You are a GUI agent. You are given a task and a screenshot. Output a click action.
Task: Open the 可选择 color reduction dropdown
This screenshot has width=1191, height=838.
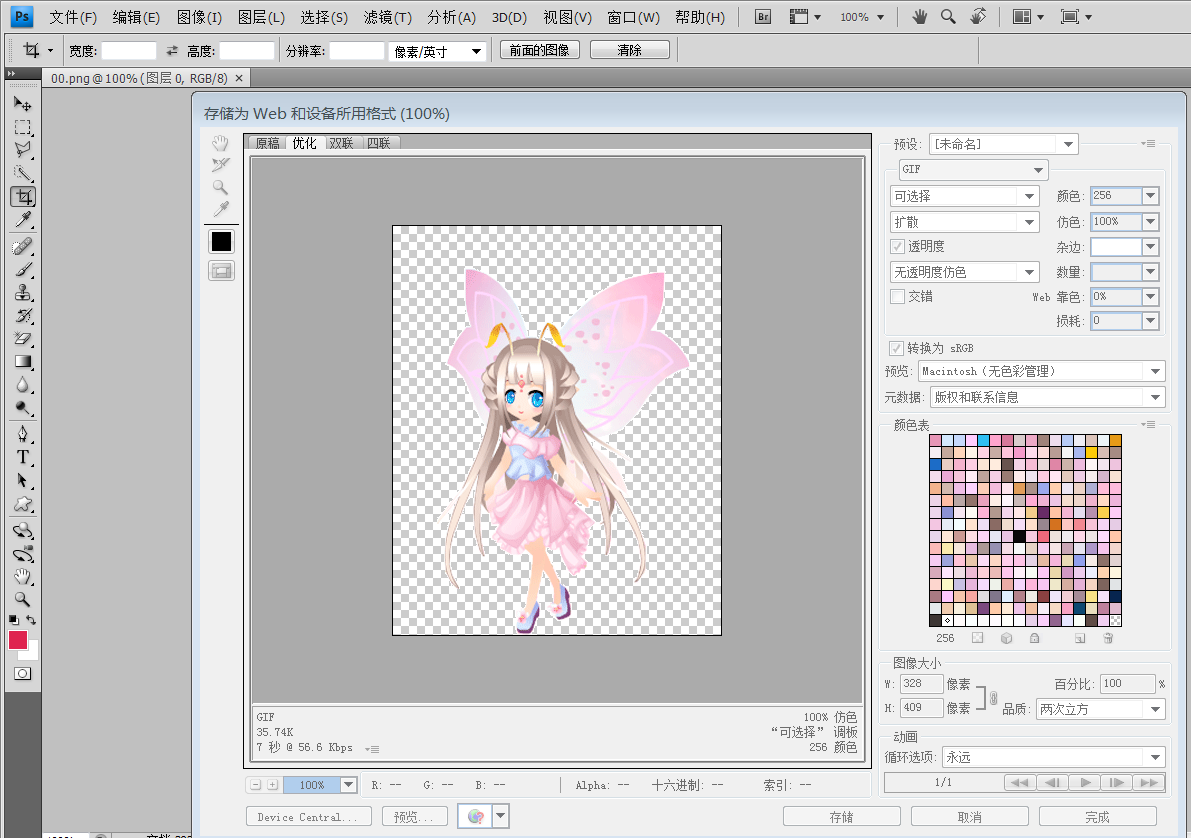[x=965, y=196]
